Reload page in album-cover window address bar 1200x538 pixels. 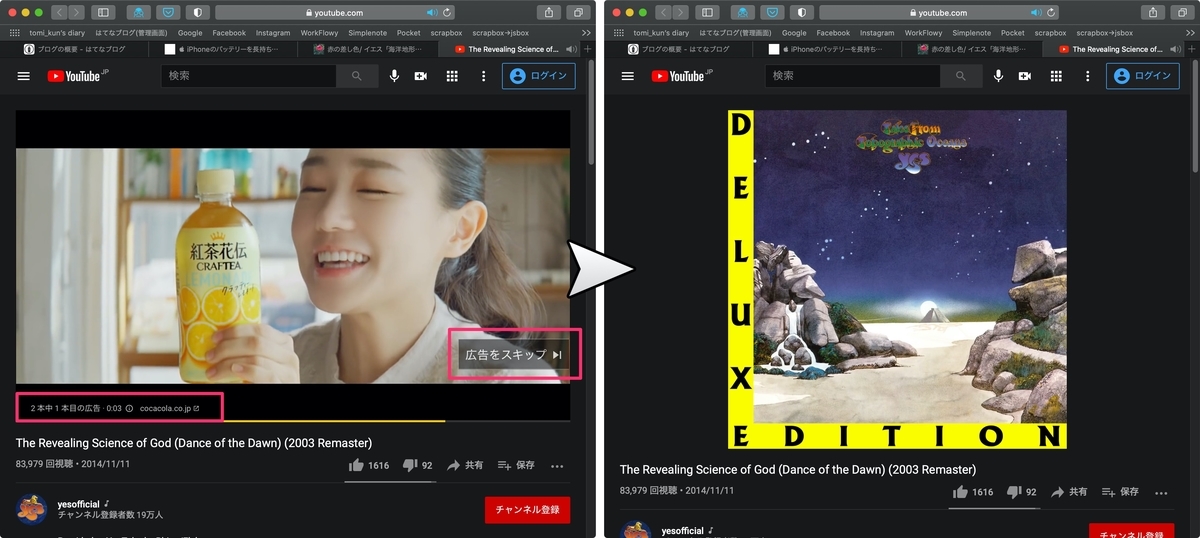pos(1052,13)
